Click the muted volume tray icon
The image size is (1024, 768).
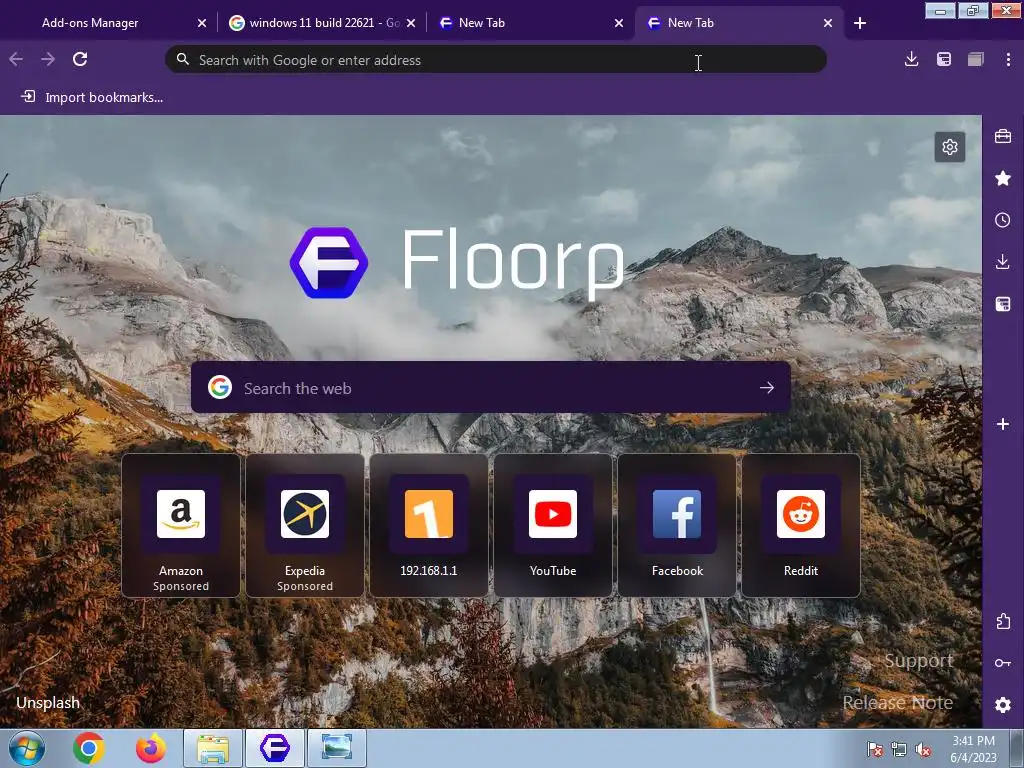[x=923, y=750]
